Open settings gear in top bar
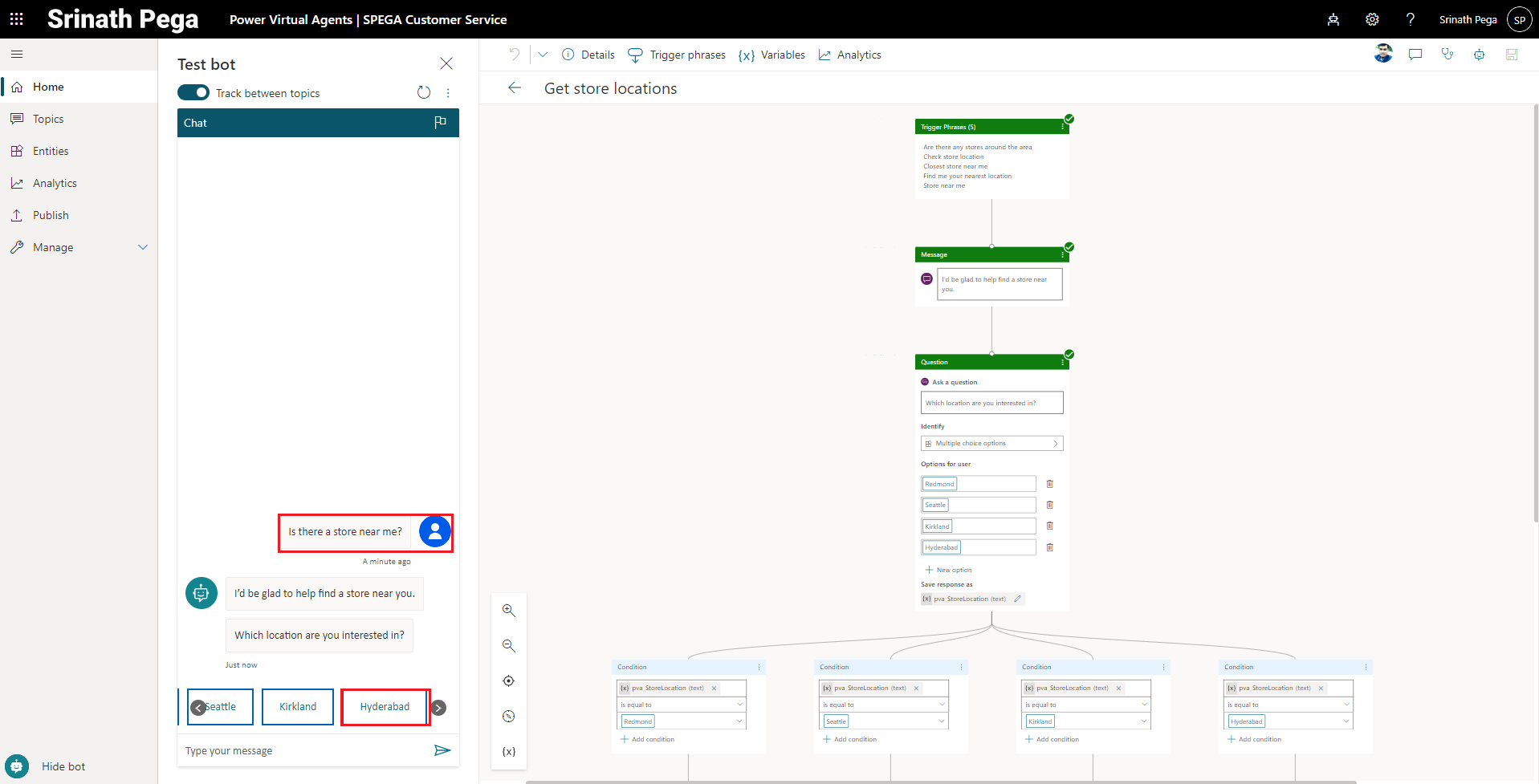The width and height of the screenshot is (1539, 784). pos(1372,19)
